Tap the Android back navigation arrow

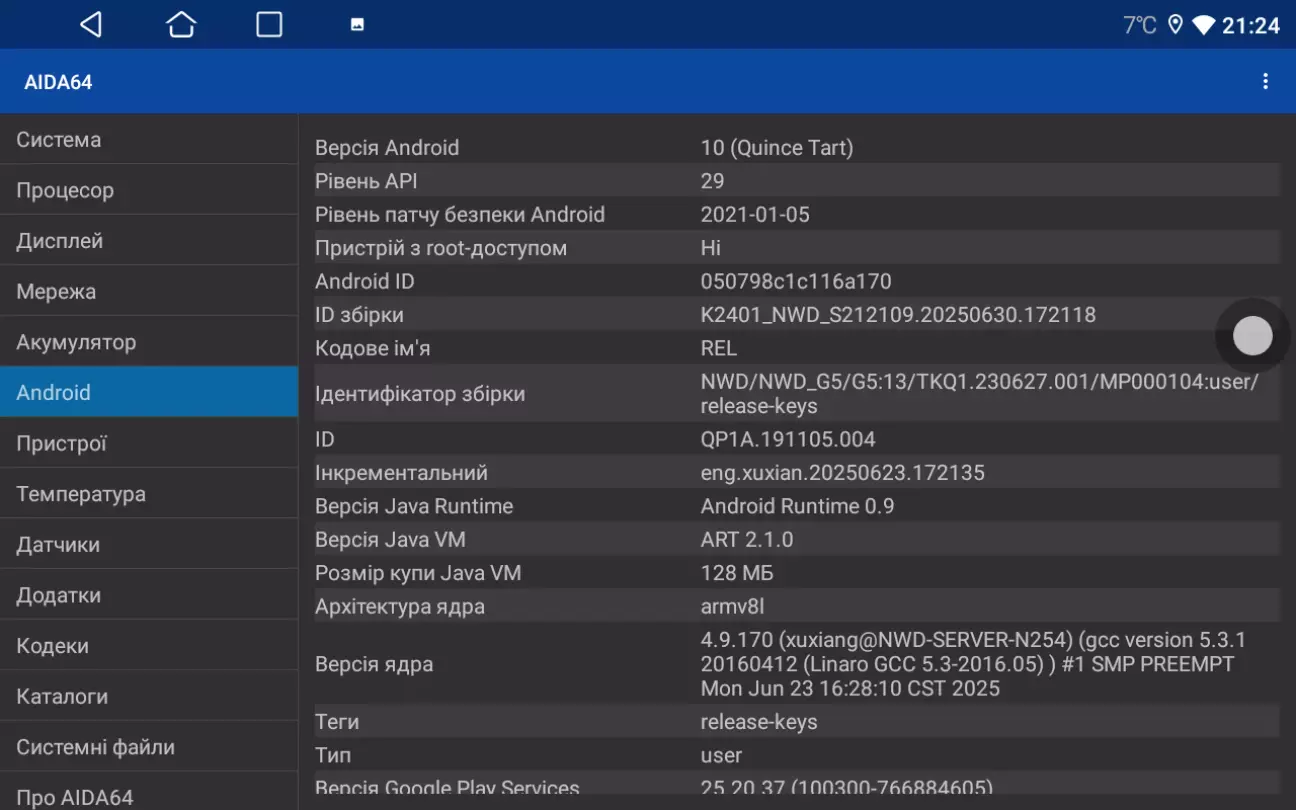click(x=91, y=25)
